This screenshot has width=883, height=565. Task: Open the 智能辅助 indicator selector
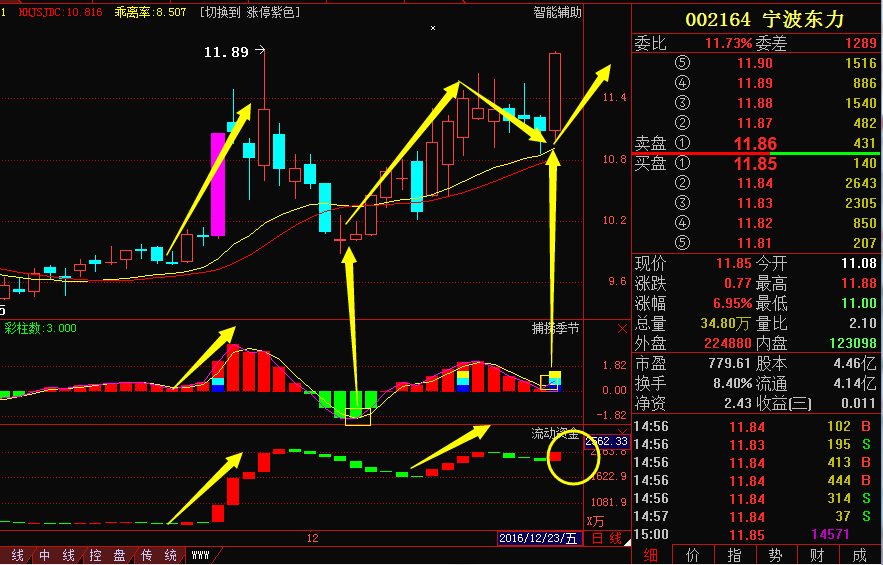coord(557,13)
